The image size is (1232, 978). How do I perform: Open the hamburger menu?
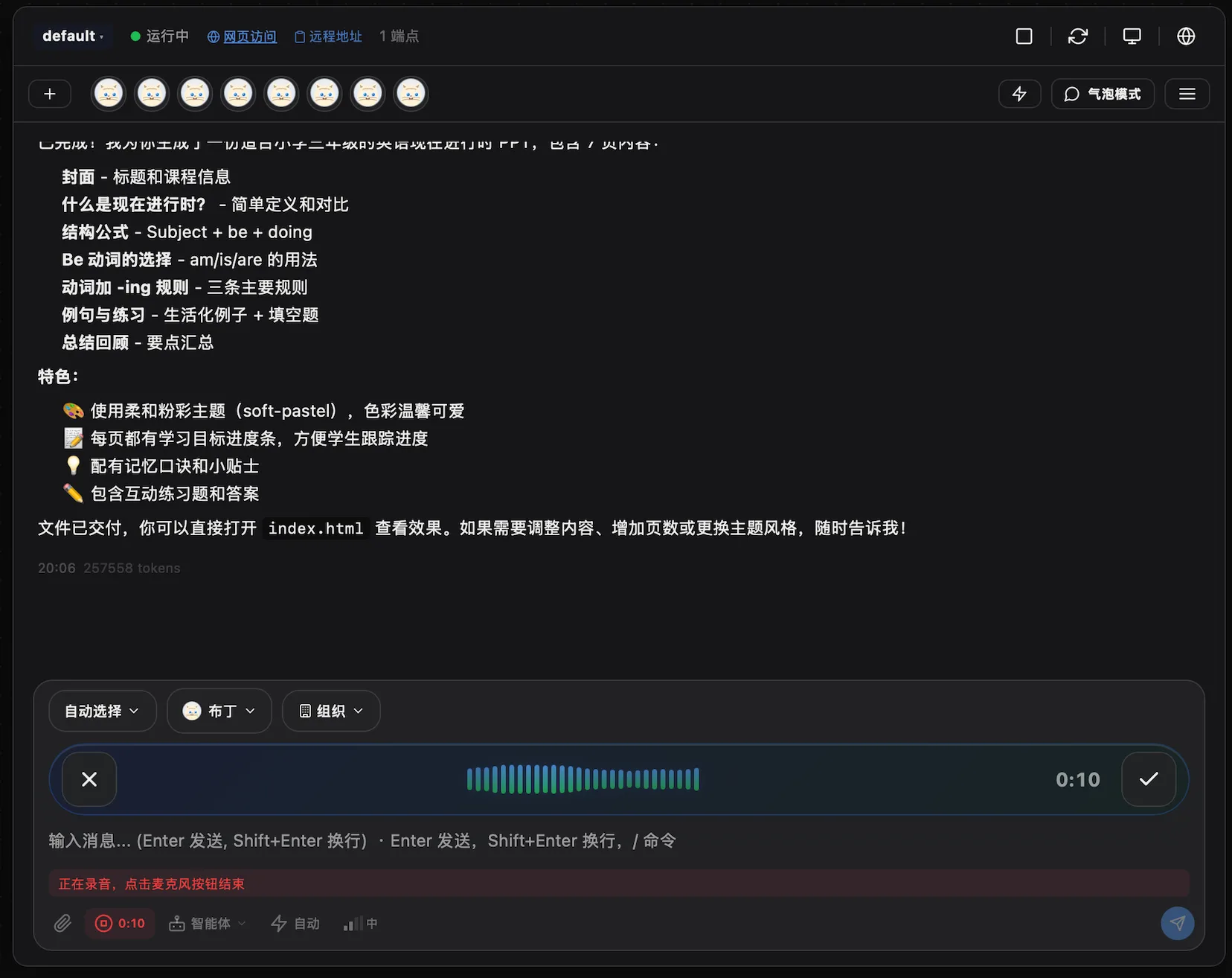tap(1187, 94)
